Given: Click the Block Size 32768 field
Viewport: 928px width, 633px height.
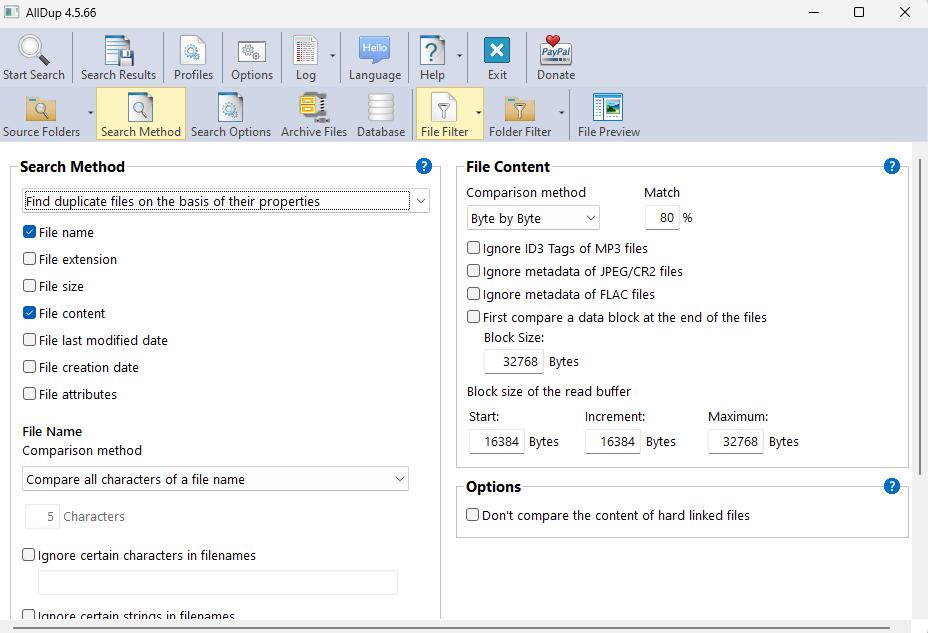Looking at the screenshot, I should point(514,361).
